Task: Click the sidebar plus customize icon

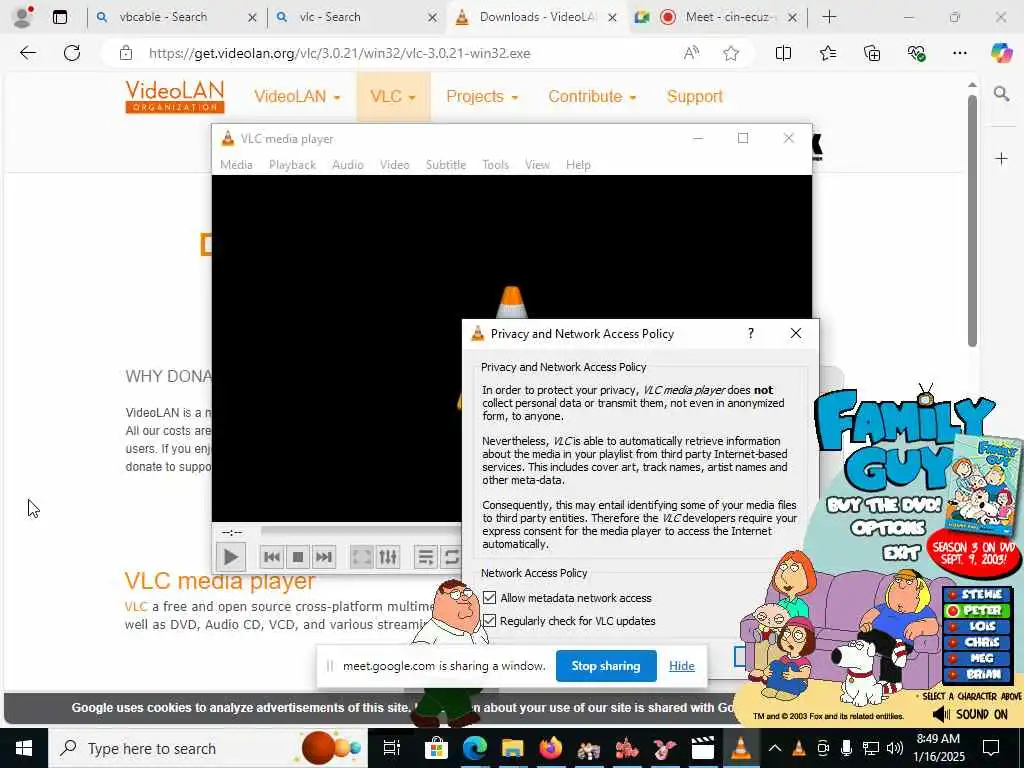Action: pos(1001,159)
